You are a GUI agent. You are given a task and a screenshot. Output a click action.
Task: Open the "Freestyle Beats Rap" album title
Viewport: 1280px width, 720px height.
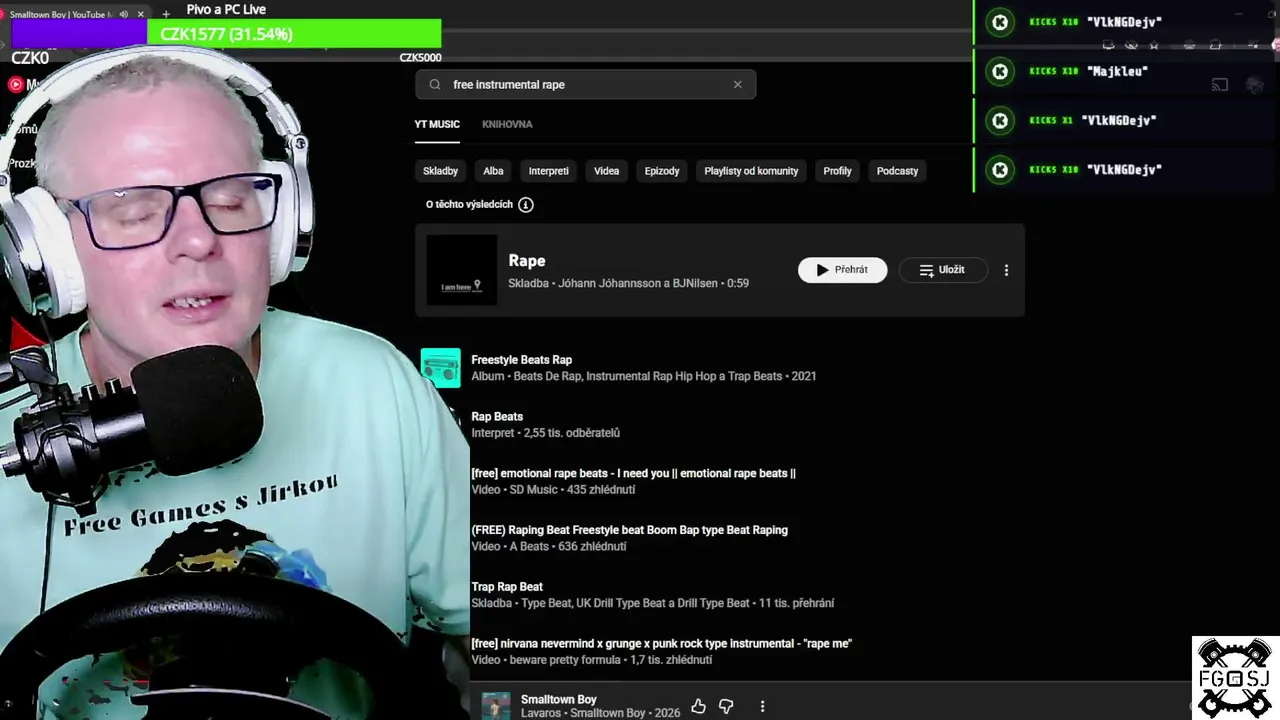522,360
